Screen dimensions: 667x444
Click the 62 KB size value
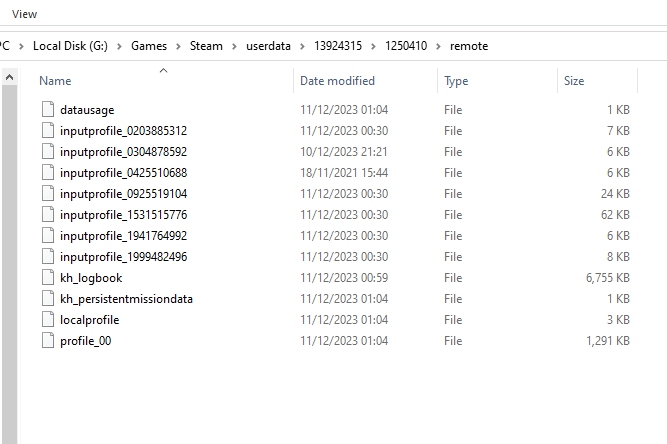(615, 215)
